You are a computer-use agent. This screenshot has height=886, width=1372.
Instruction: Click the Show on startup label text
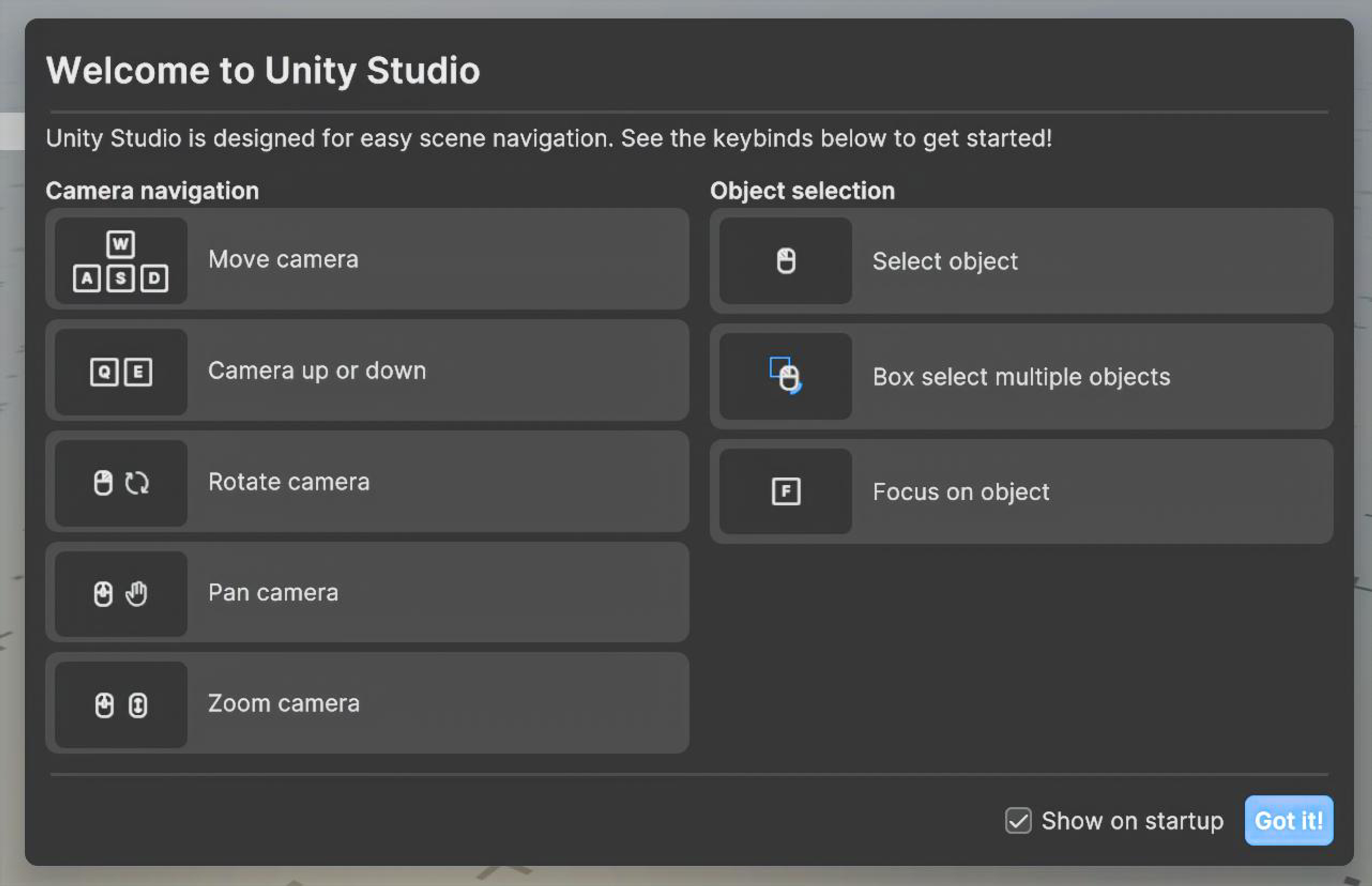(x=1132, y=821)
